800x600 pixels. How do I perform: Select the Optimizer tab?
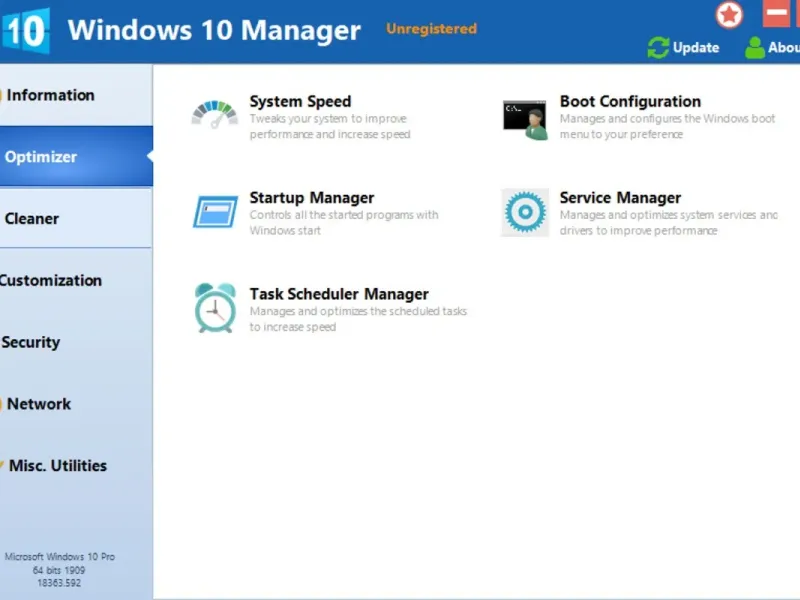76,157
